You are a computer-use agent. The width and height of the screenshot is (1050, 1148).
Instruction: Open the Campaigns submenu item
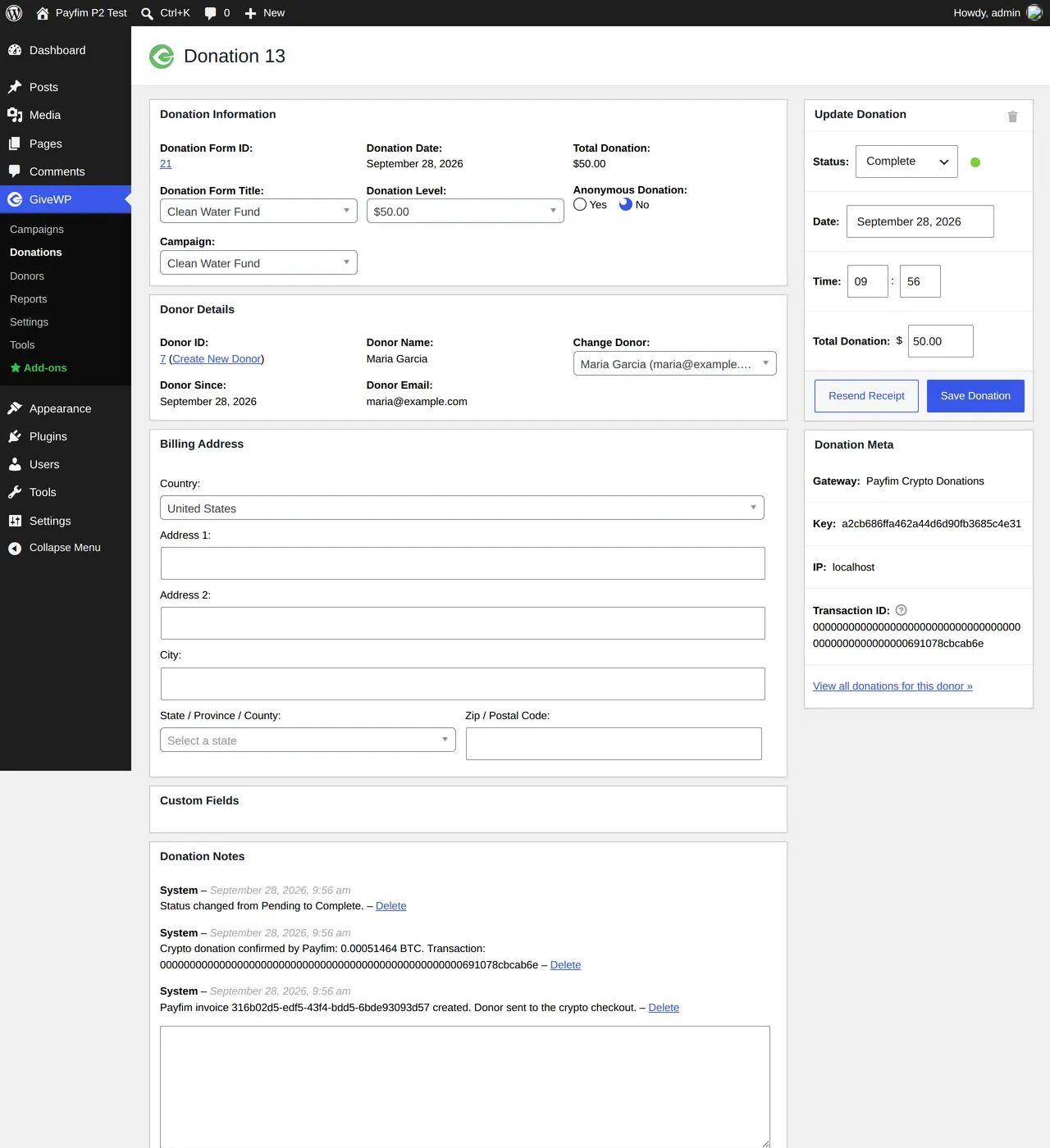point(37,230)
